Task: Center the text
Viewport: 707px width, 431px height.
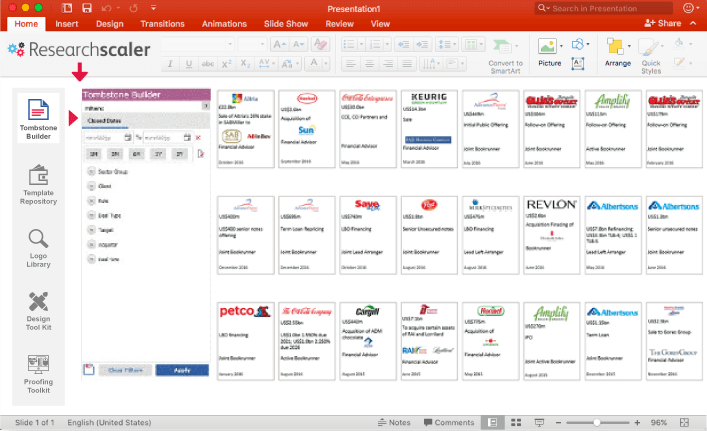Action: (x=369, y=64)
